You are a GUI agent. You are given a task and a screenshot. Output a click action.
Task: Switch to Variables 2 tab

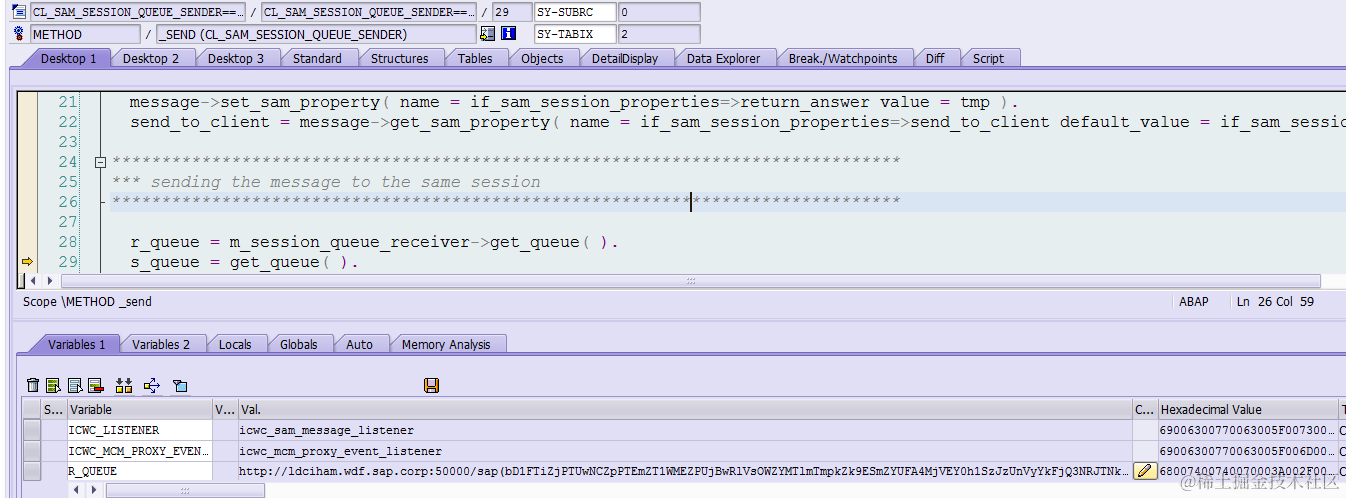161,344
